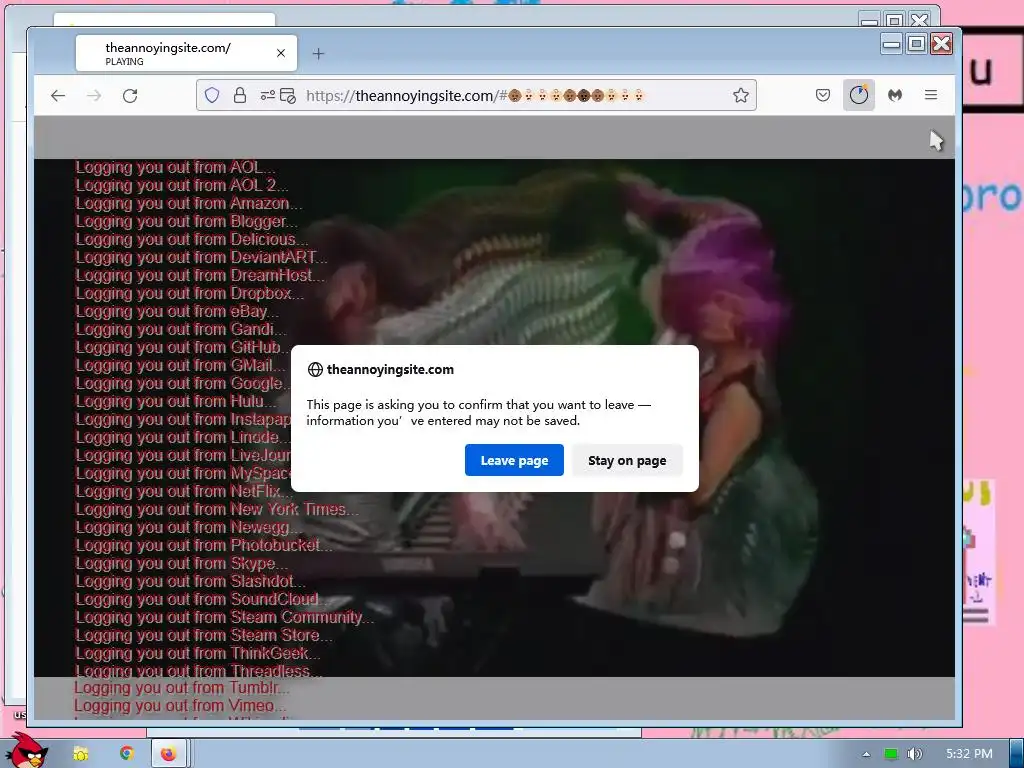Screen dimensions: 1024x768
Task: Click the Leave page button
Action: click(514, 460)
